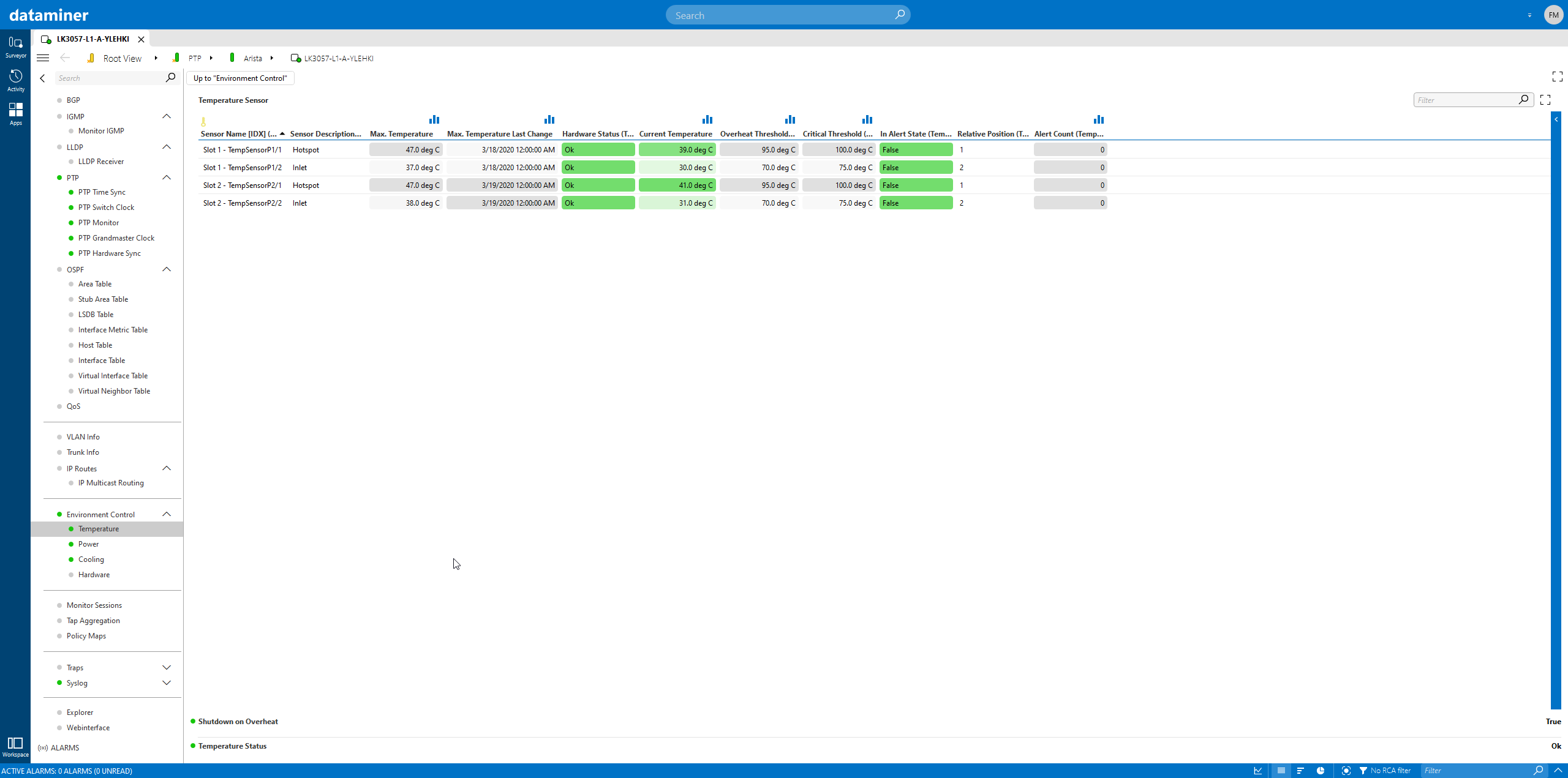Click the Shutdown on Overheat parameter
Viewport: 1568px width, 778px height.
click(x=238, y=722)
